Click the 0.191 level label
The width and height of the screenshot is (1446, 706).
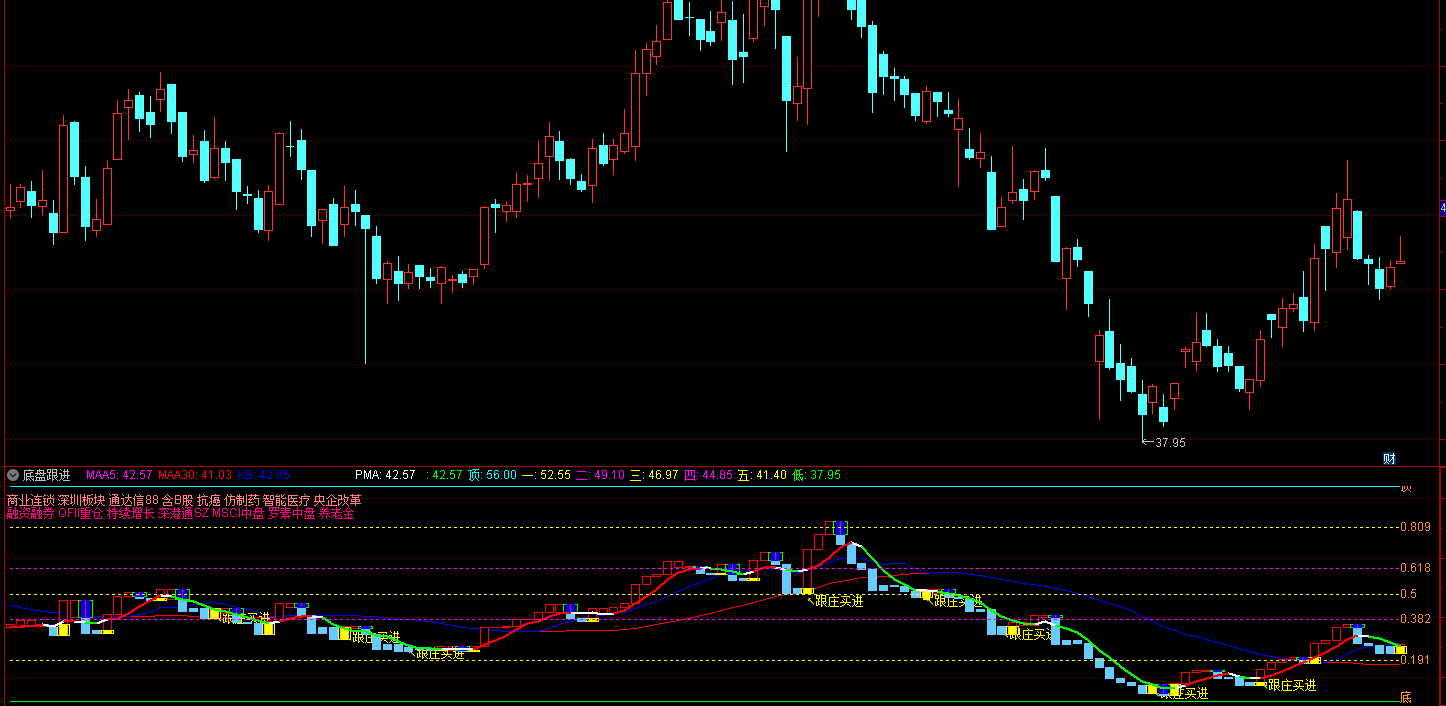pyautogui.click(x=1415, y=660)
